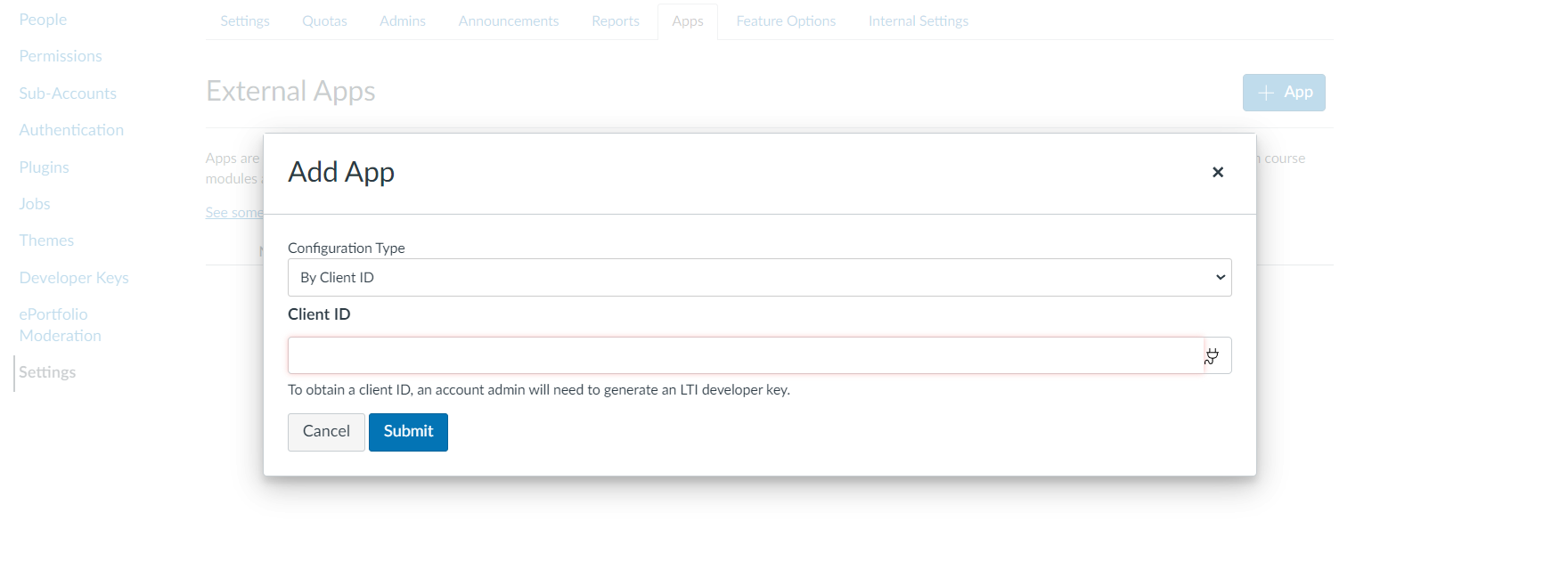
Task: Focus the Client ID text field
Action: point(745,356)
